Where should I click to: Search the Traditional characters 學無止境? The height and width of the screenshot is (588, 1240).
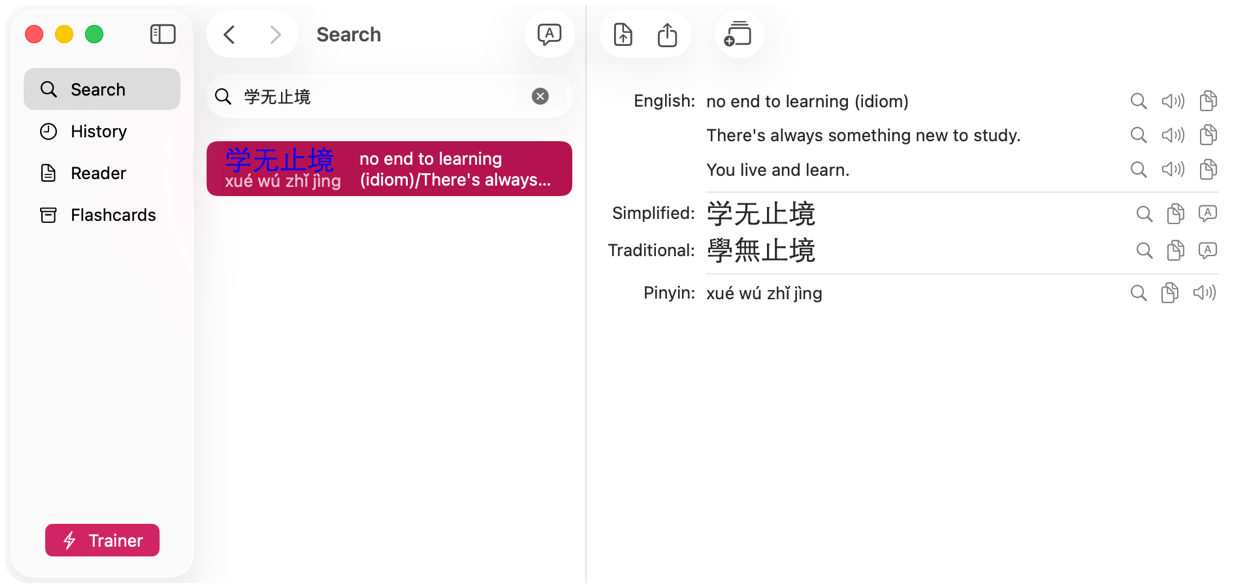[x=1144, y=250]
